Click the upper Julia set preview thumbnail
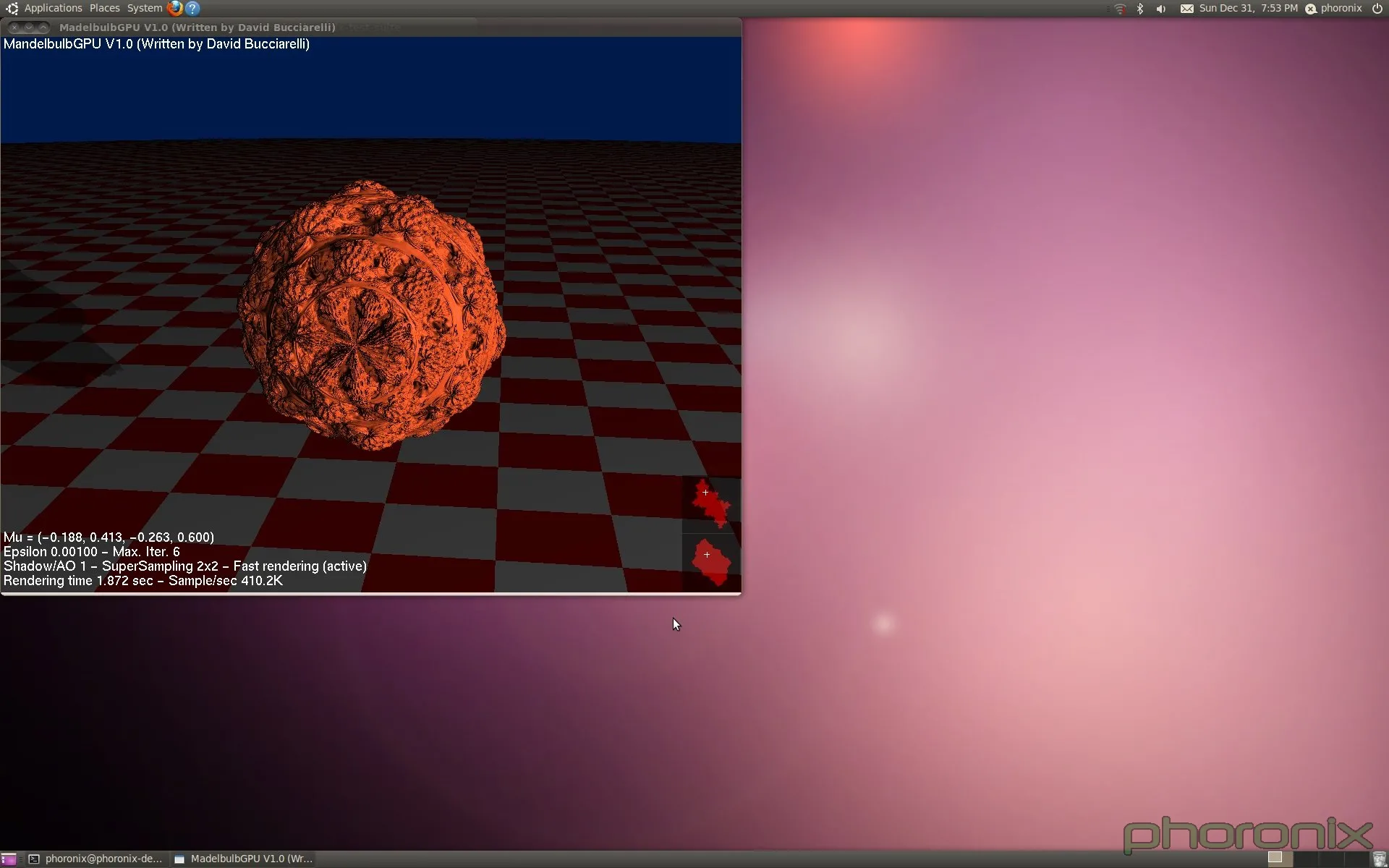This screenshot has width=1389, height=868. click(x=711, y=504)
